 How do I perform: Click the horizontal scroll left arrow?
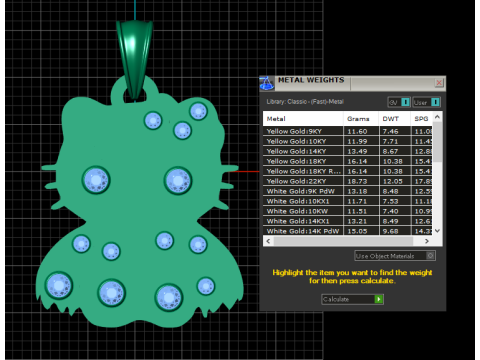(x=268, y=241)
